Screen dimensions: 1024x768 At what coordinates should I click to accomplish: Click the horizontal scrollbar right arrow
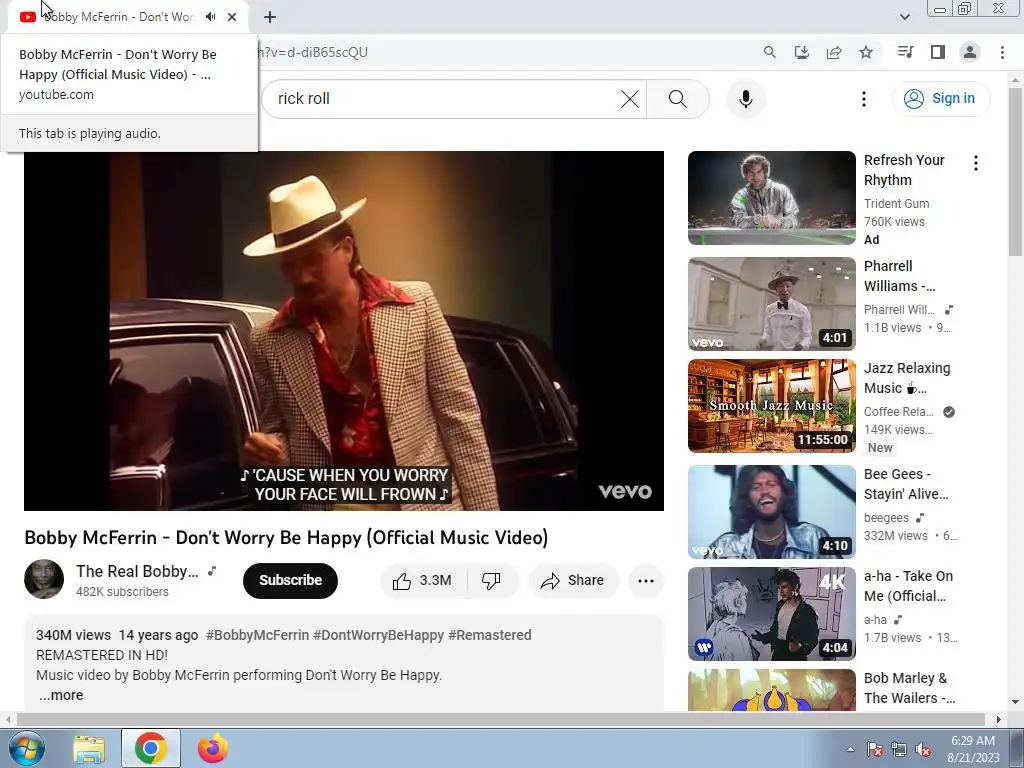[998, 720]
